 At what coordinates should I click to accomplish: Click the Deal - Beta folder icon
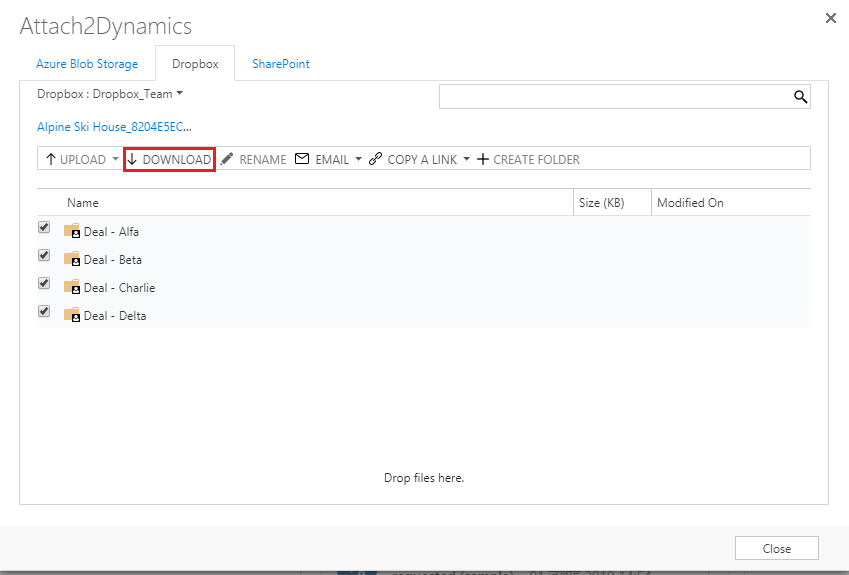72,259
